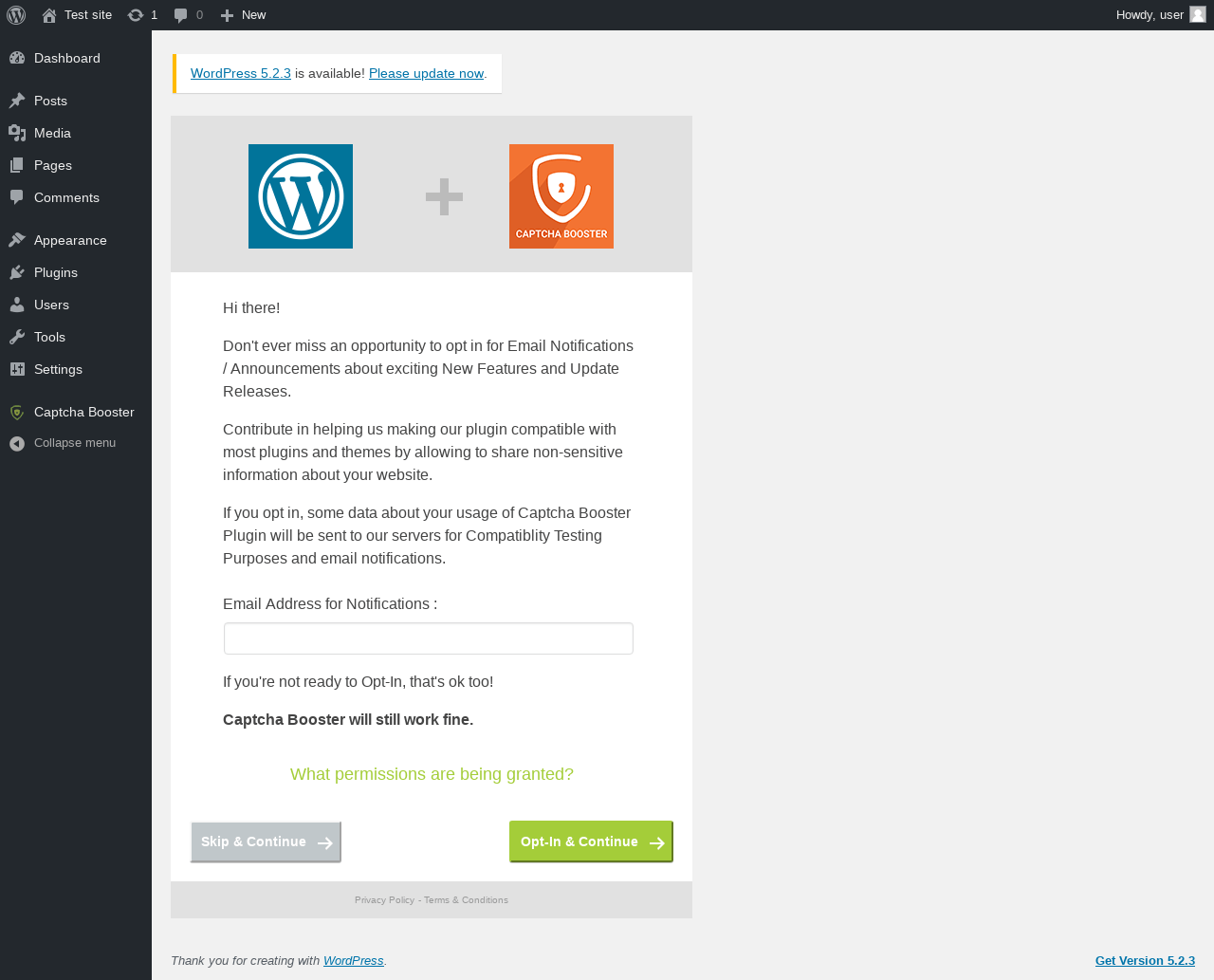1214x980 pixels.
Task: Click the updates count 1
Action: 155,15
